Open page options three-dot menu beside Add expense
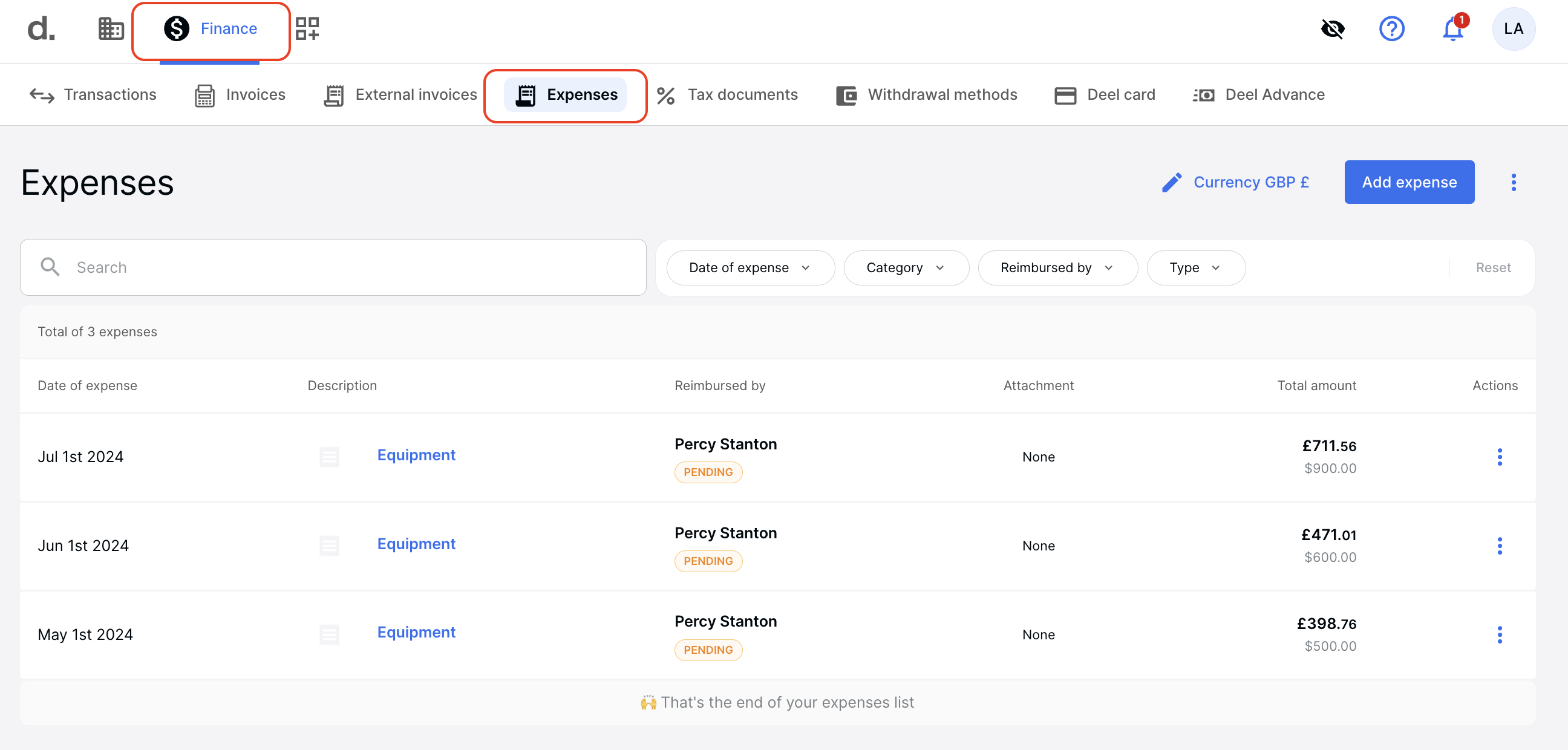The width and height of the screenshot is (1568, 750). pos(1513,182)
